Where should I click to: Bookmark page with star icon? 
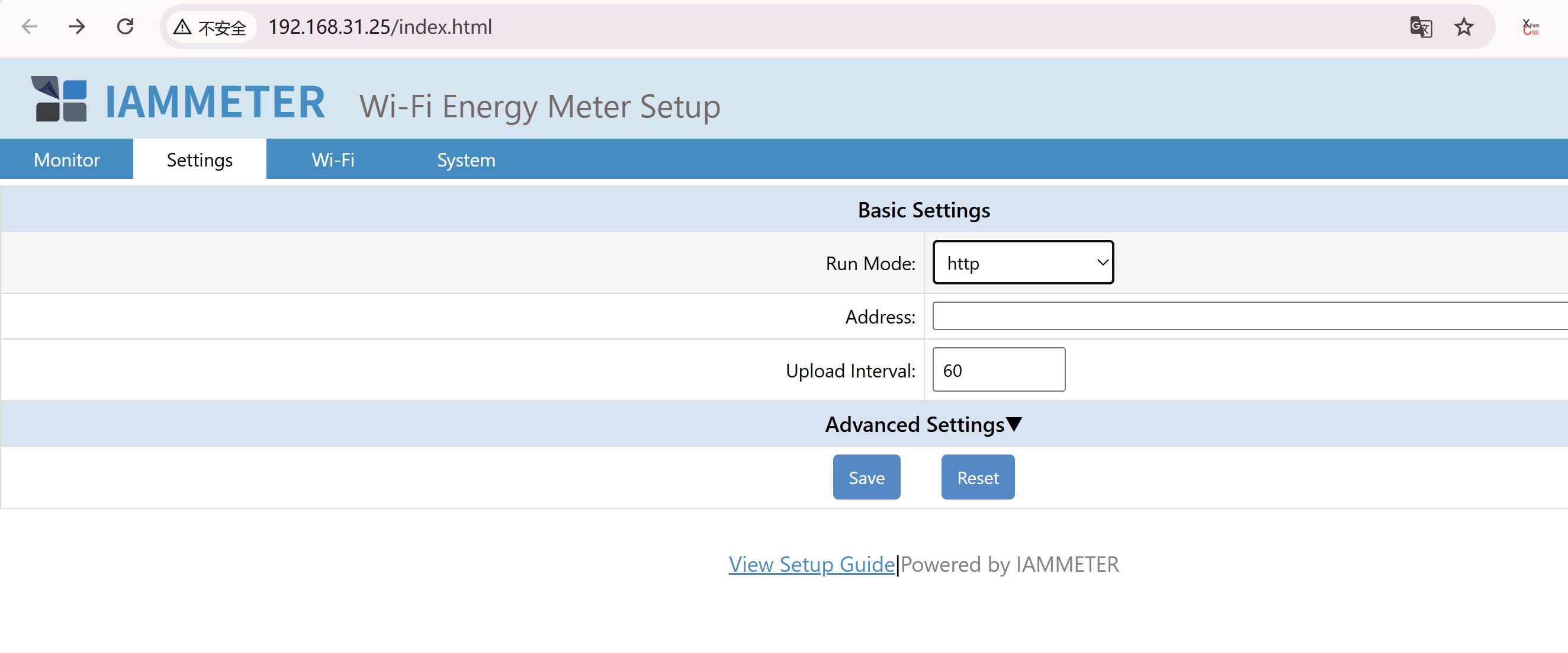[x=1463, y=27]
